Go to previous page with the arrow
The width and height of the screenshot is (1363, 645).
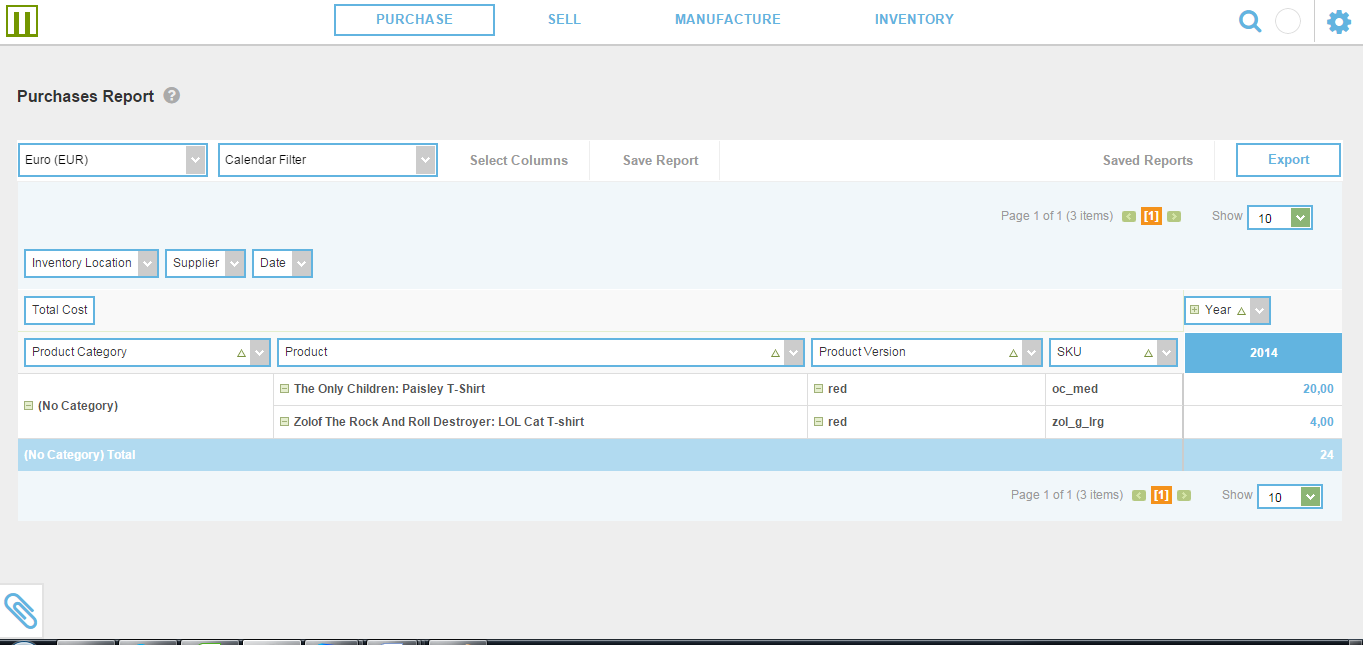1128,216
